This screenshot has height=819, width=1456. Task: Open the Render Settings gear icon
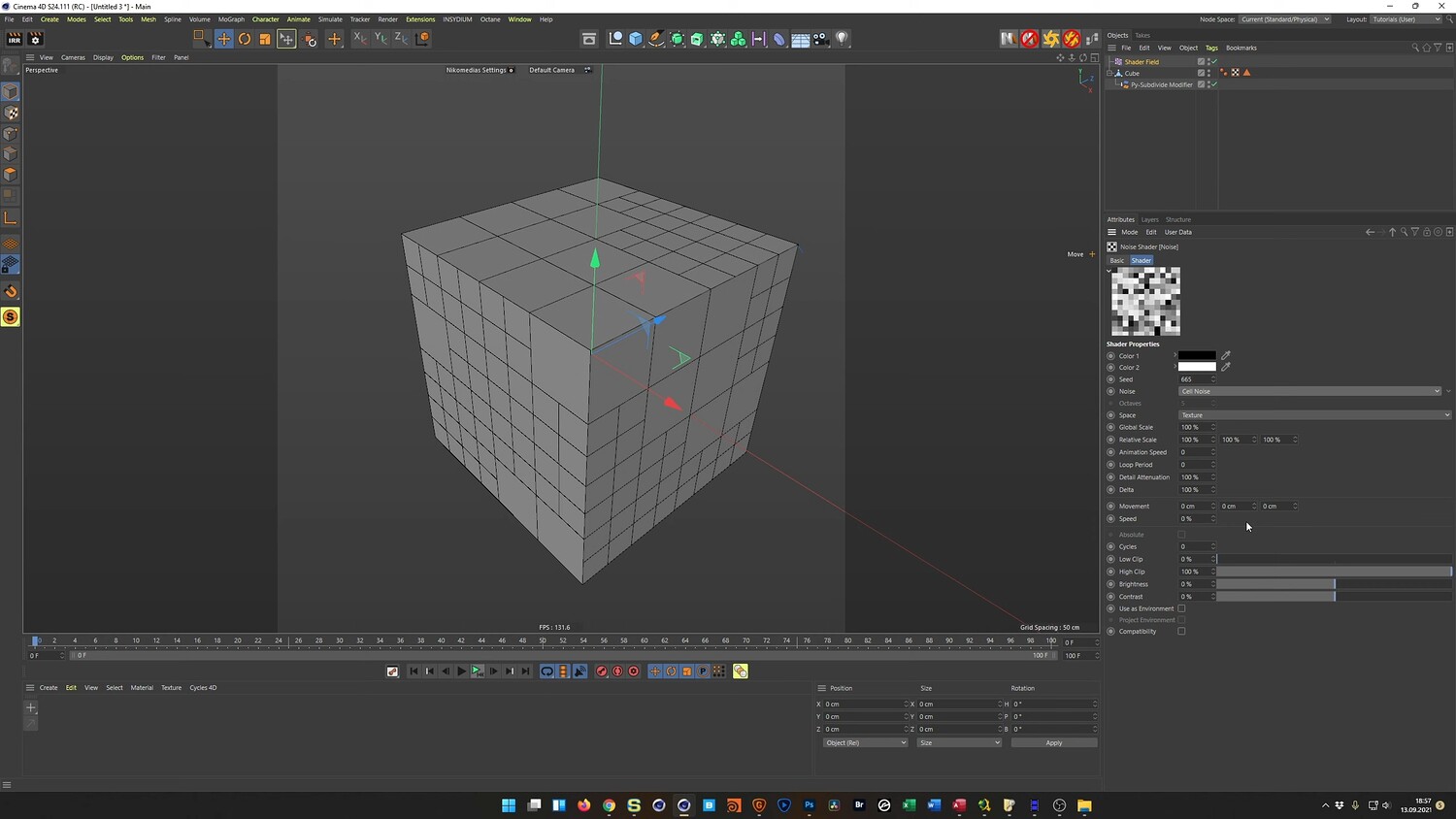(x=36, y=39)
